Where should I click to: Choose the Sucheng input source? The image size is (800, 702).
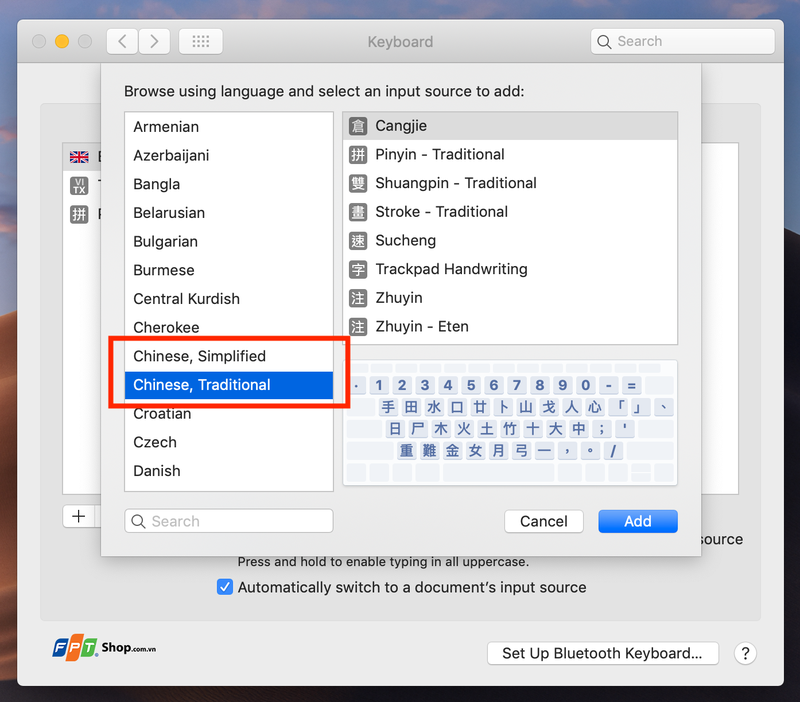pyautogui.click(x=510, y=240)
